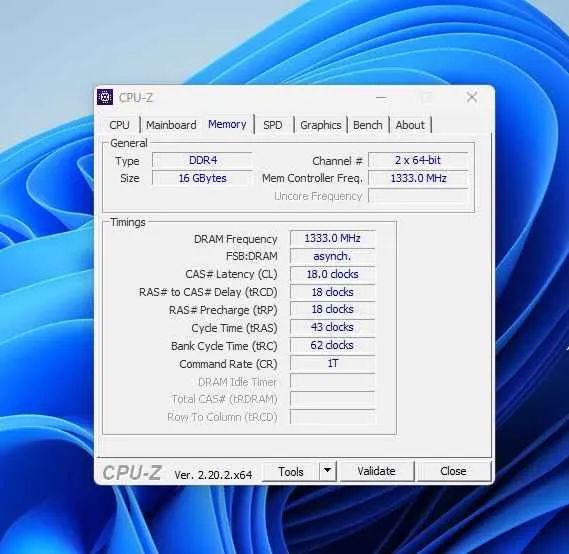
Task: Click the tRAS 43 clocks value
Action: (332, 327)
